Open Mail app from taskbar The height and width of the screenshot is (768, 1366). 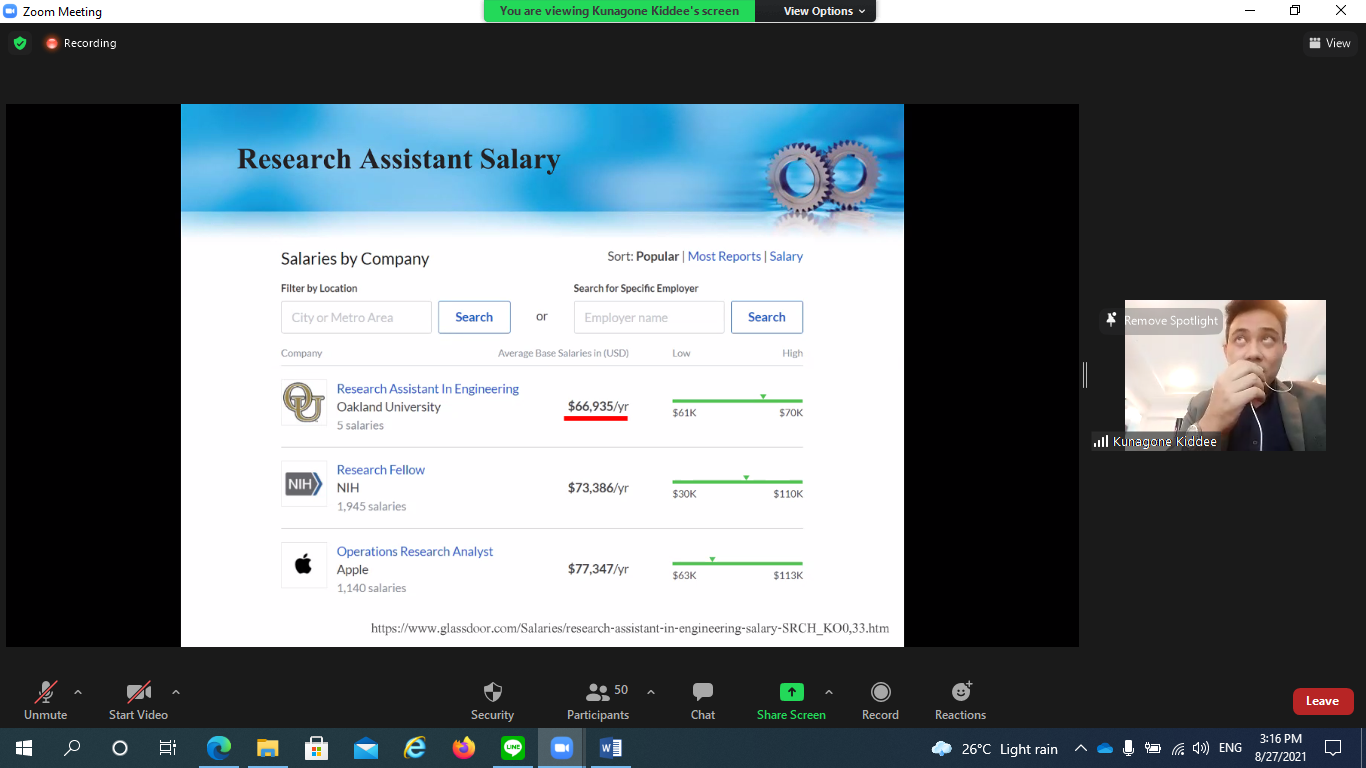(365, 748)
